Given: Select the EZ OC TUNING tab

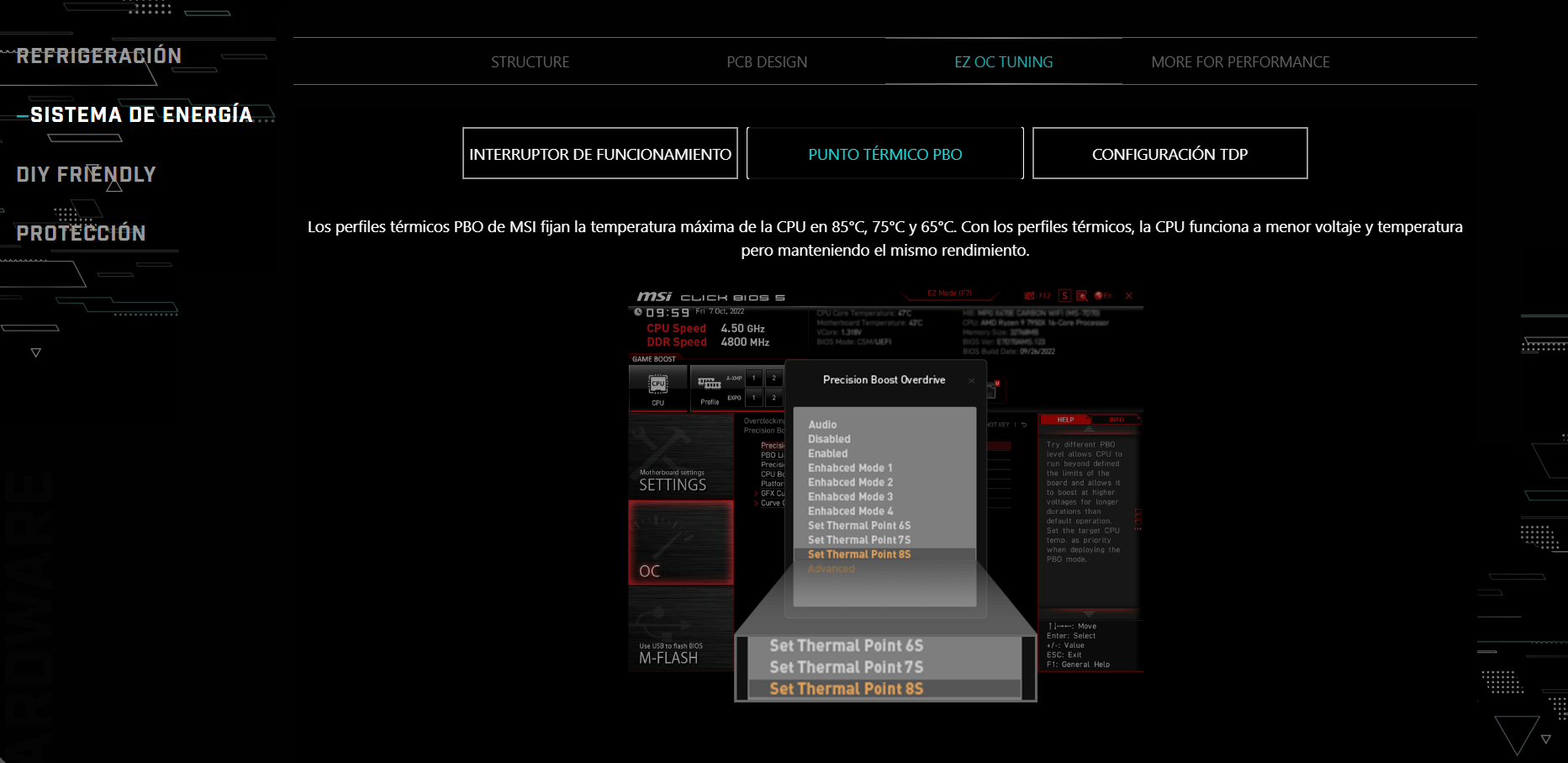Looking at the screenshot, I should pyautogui.click(x=1004, y=62).
